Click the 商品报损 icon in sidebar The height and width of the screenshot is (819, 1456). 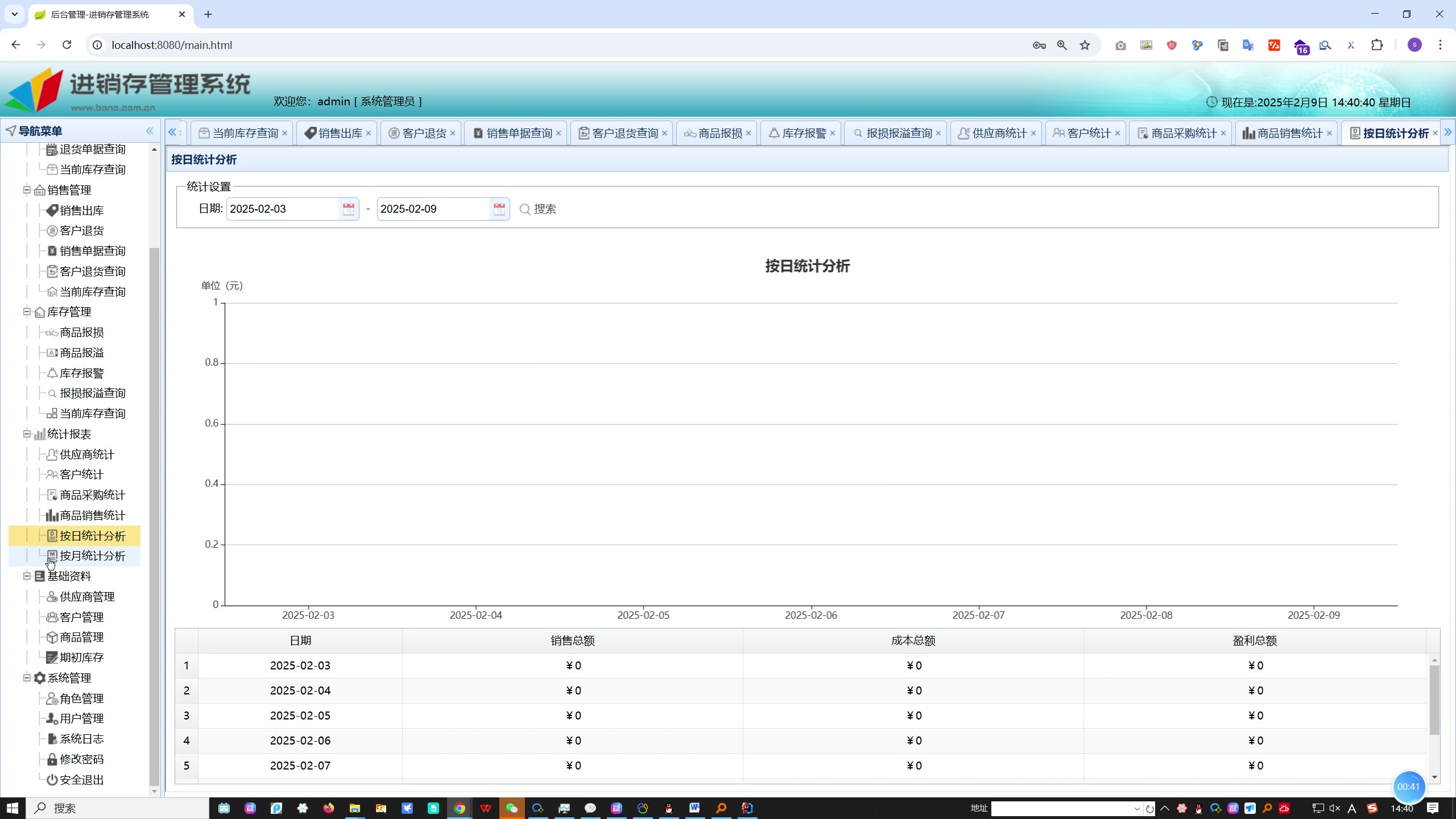click(x=52, y=332)
